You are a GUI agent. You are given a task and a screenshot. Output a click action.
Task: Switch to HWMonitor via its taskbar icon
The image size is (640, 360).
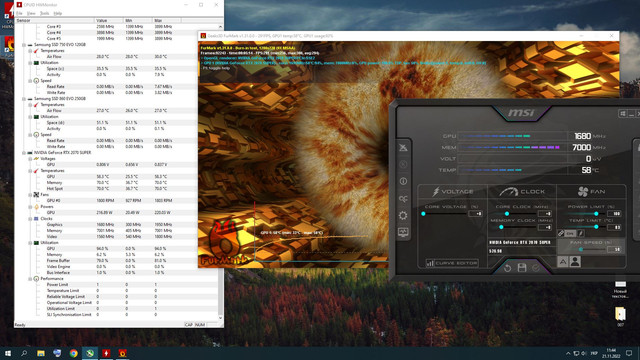(x=106, y=353)
